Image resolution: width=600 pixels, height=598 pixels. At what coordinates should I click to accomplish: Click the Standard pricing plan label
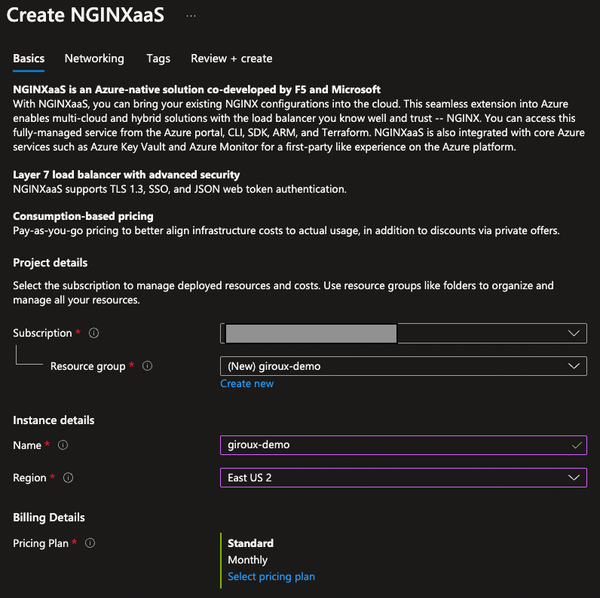tap(250, 544)
